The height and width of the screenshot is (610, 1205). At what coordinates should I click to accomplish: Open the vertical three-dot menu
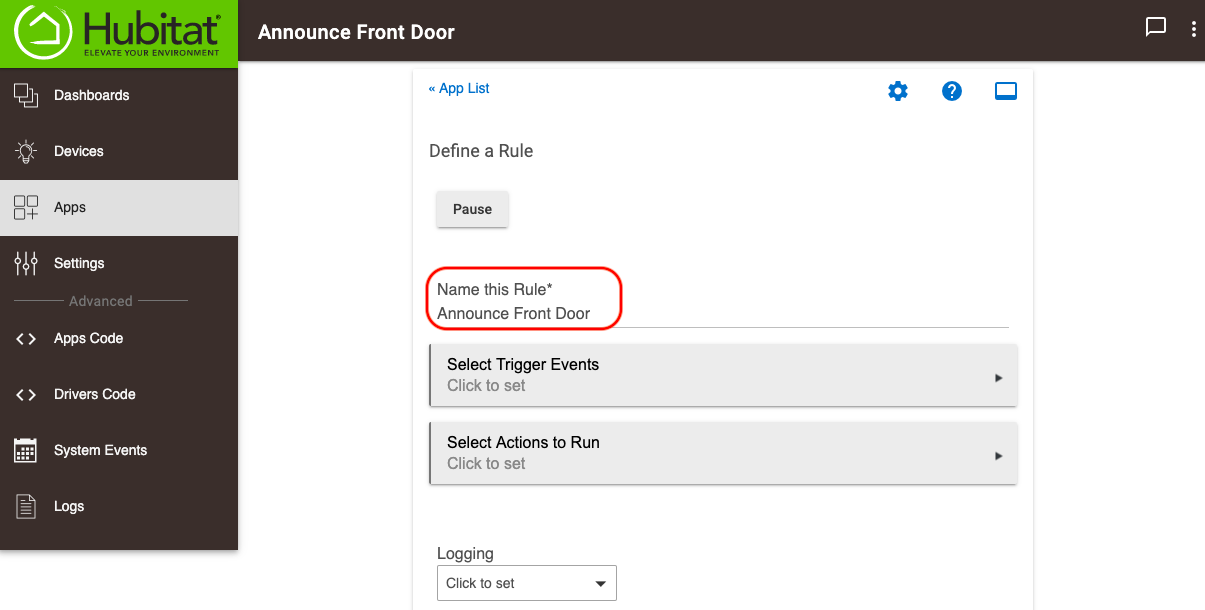click(1194, 29)
